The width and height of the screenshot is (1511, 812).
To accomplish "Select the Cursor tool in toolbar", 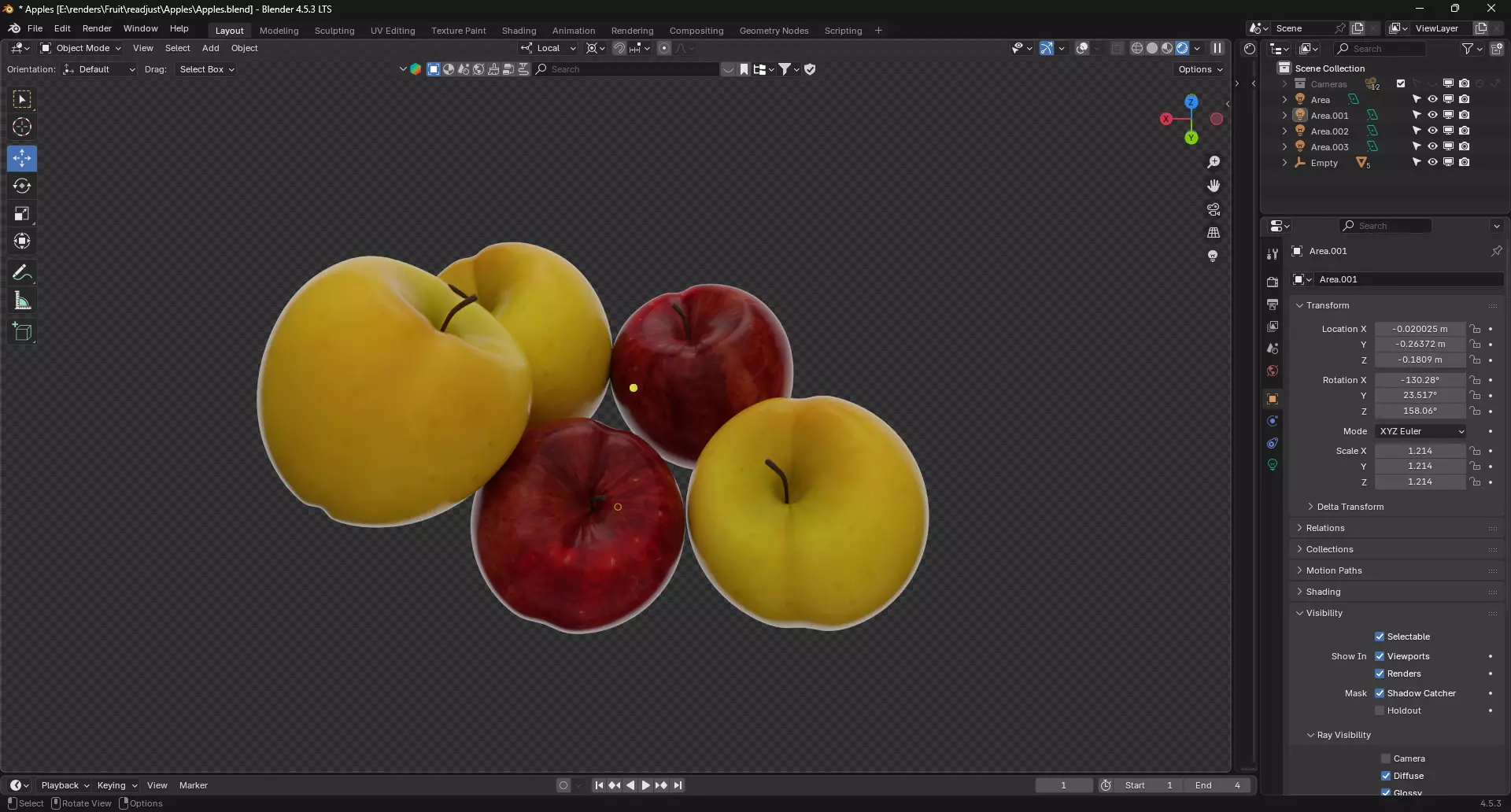I will click(x=22, y=127).
